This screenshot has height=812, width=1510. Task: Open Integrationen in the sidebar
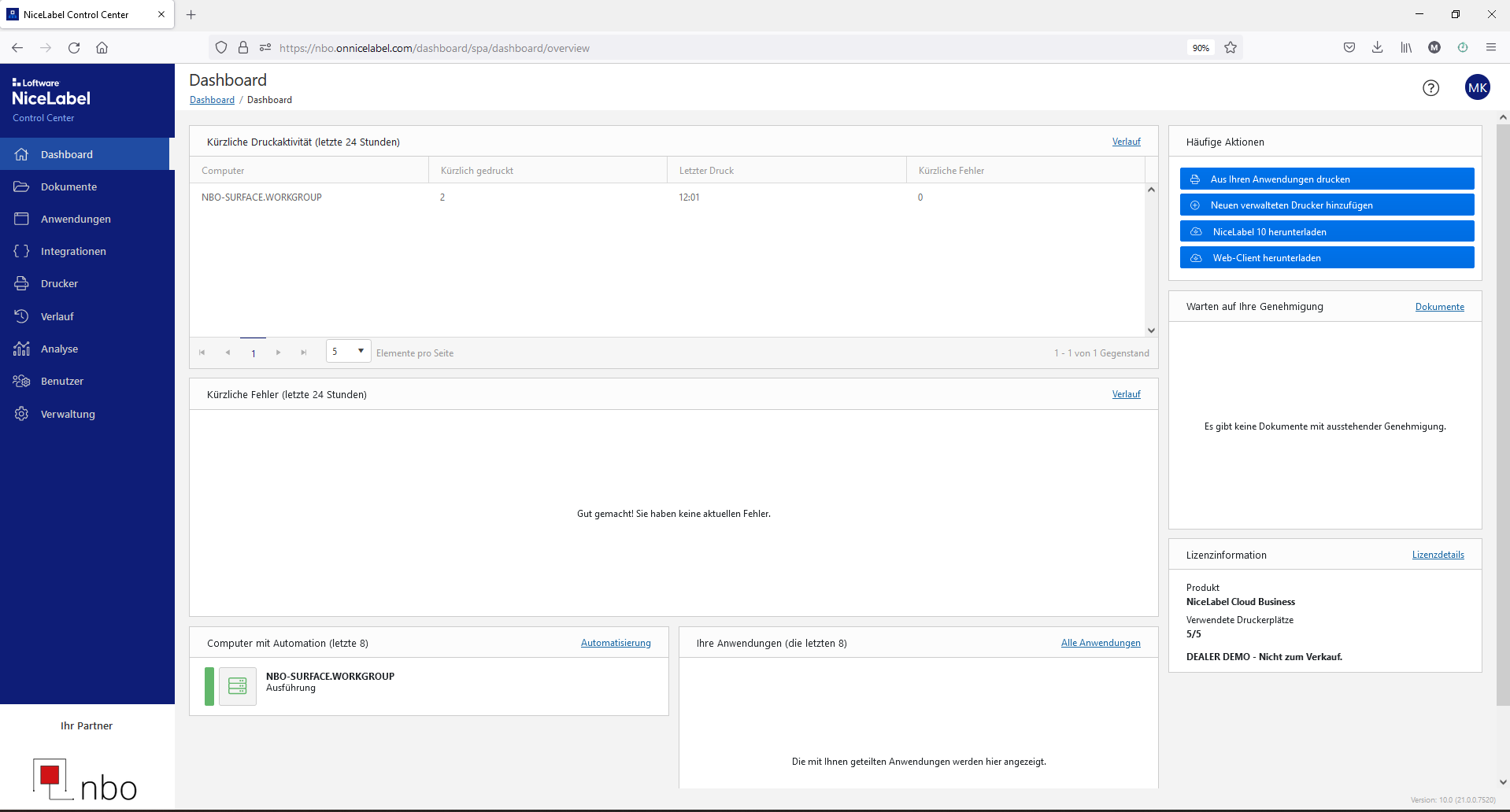click(85, 251)
